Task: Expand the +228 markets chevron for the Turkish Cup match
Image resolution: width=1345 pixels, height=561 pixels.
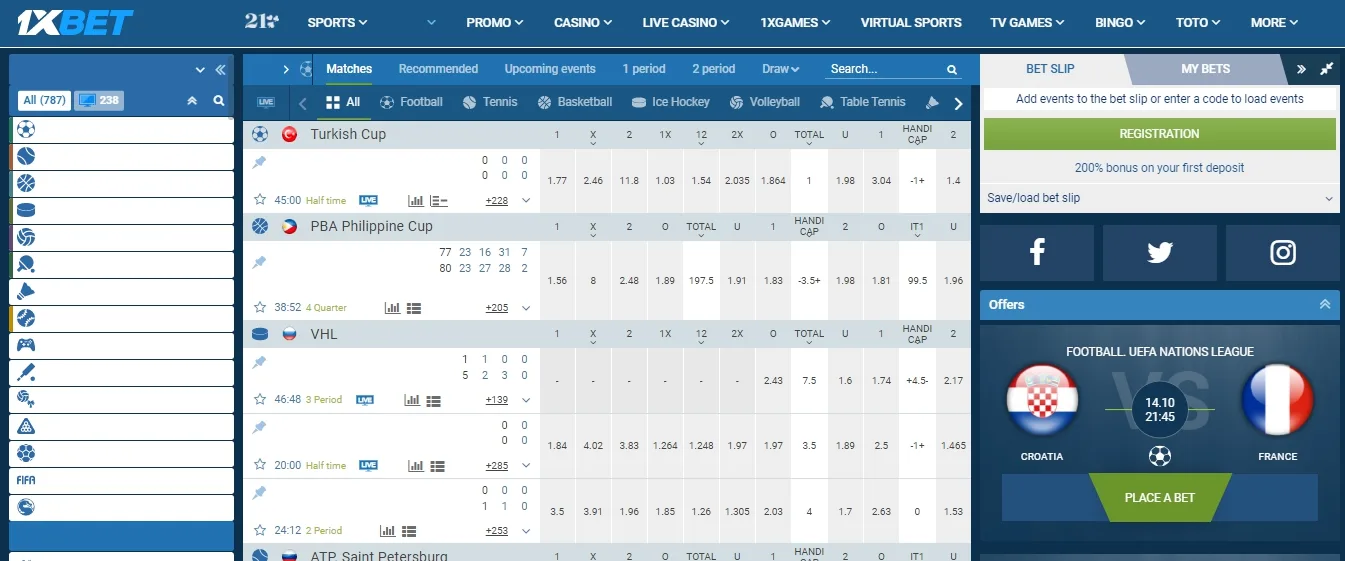Action: pyautogui.click(x=526, y=201)
